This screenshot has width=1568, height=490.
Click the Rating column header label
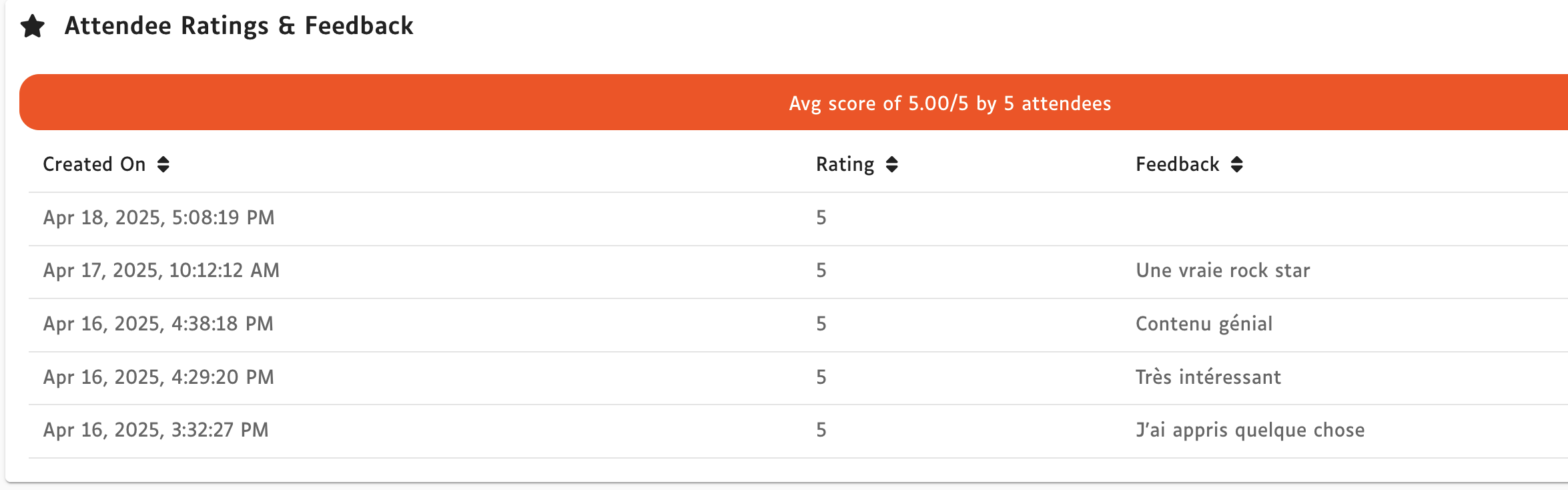coord(845,164)
